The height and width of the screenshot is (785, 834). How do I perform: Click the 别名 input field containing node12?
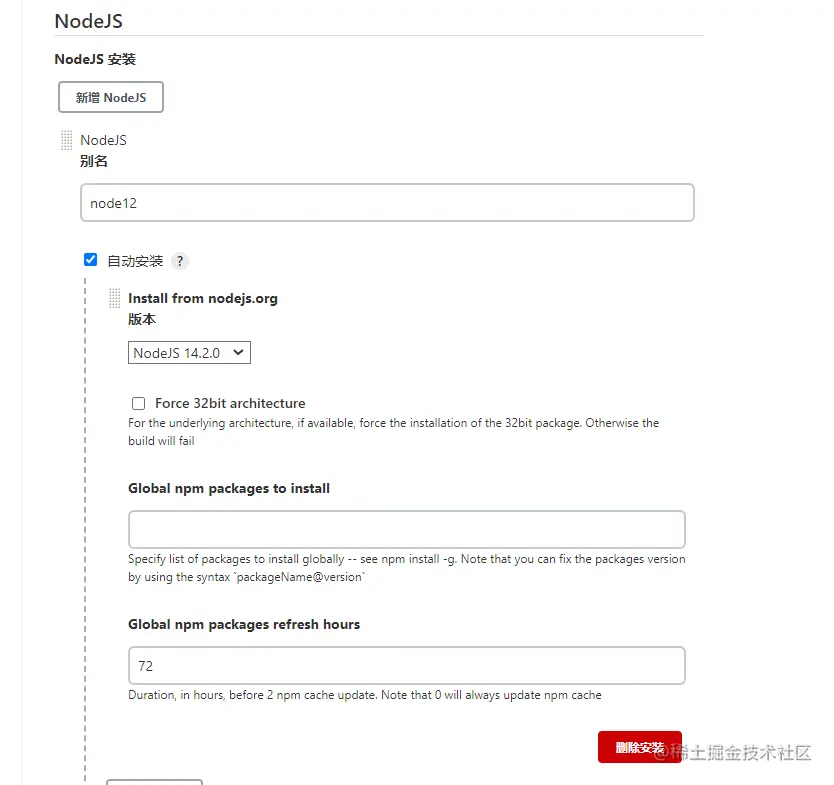[387, 203]
